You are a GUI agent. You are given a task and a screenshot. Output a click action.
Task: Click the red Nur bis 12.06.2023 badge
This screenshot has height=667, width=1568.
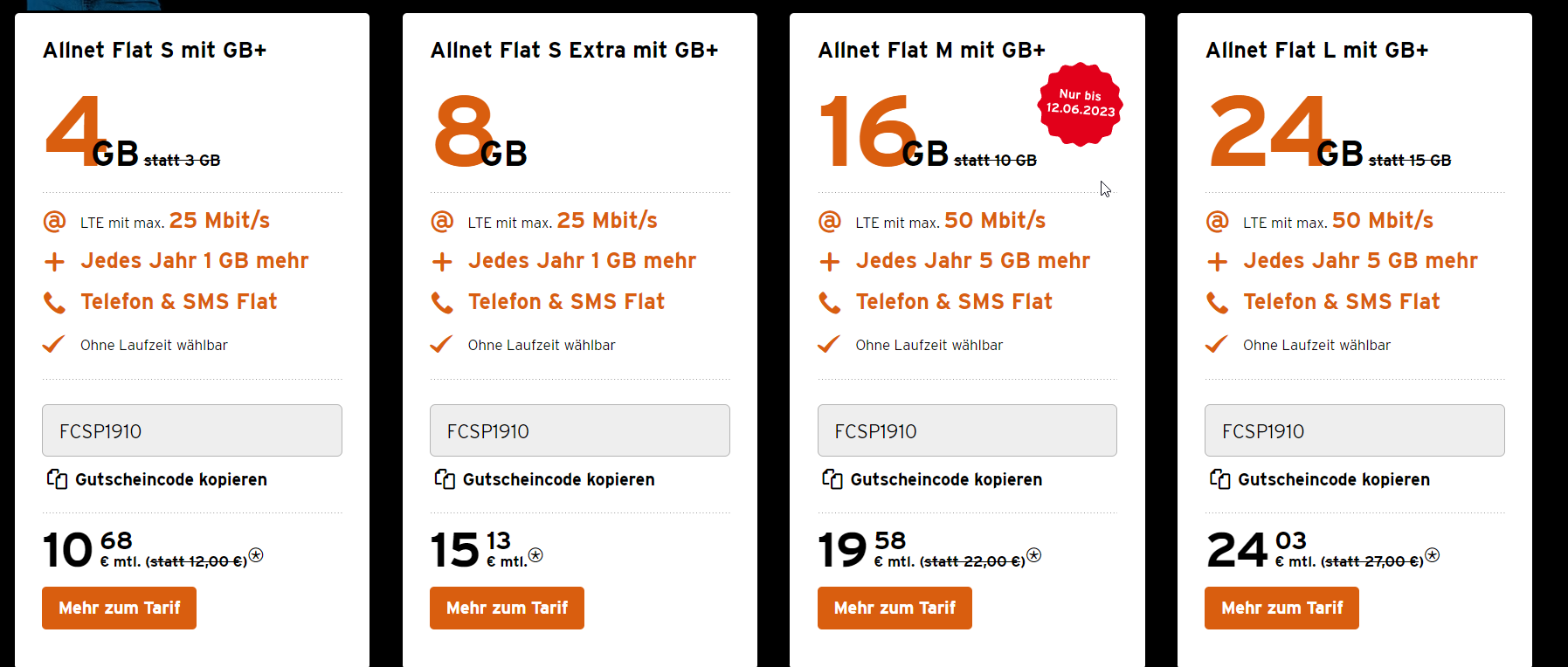click(1081, 104)
